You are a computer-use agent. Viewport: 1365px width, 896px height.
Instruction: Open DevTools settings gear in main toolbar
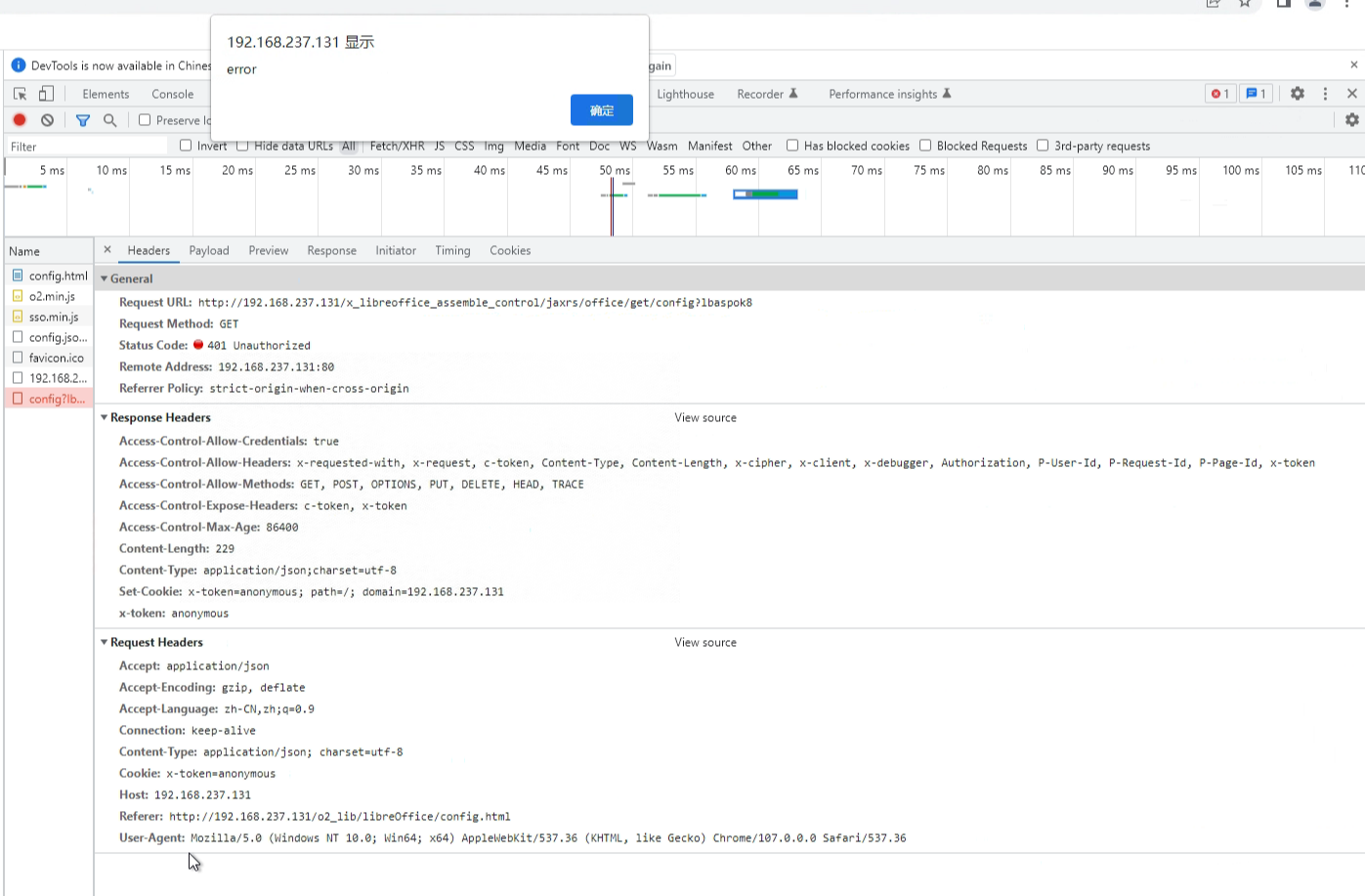(1298, 94)
